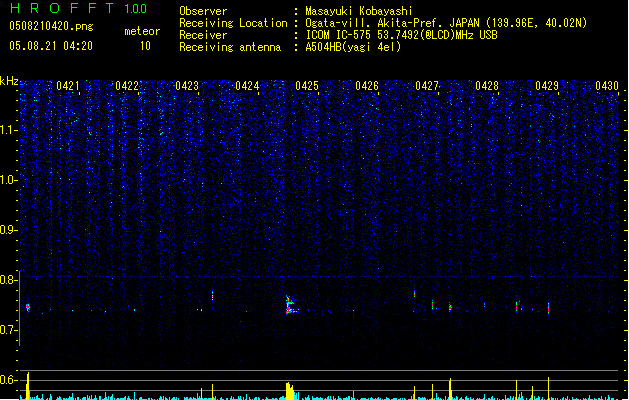Click the 0421 time marker
The height and width of the screenshot is (400, 629).
68,86
